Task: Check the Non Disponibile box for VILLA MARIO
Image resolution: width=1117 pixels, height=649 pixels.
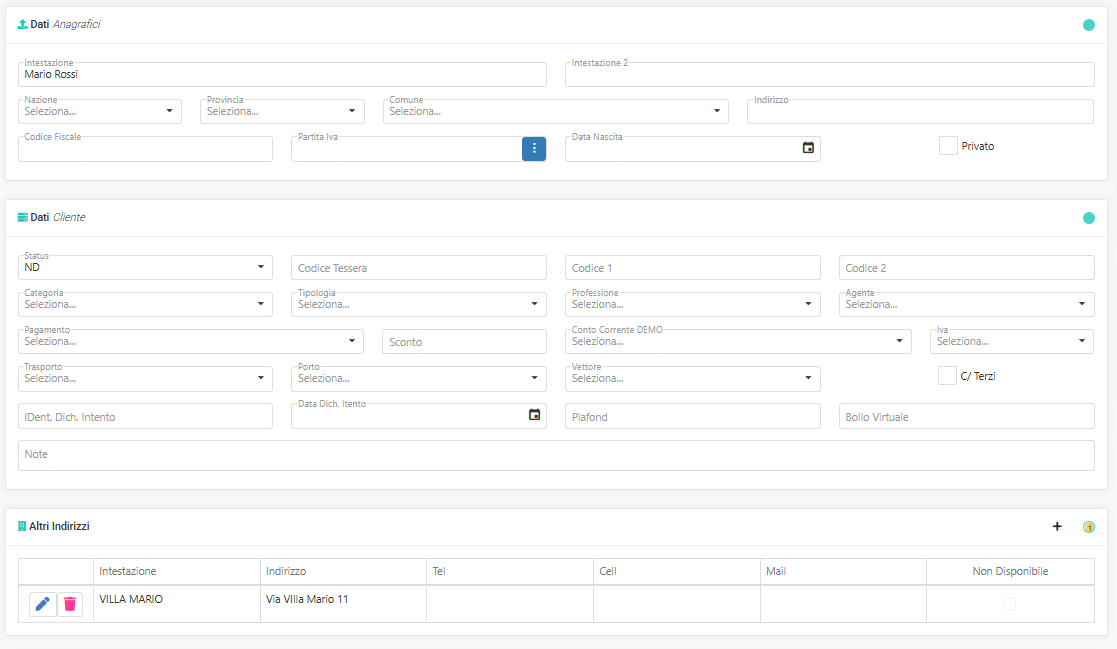Action: [1009, 604]
